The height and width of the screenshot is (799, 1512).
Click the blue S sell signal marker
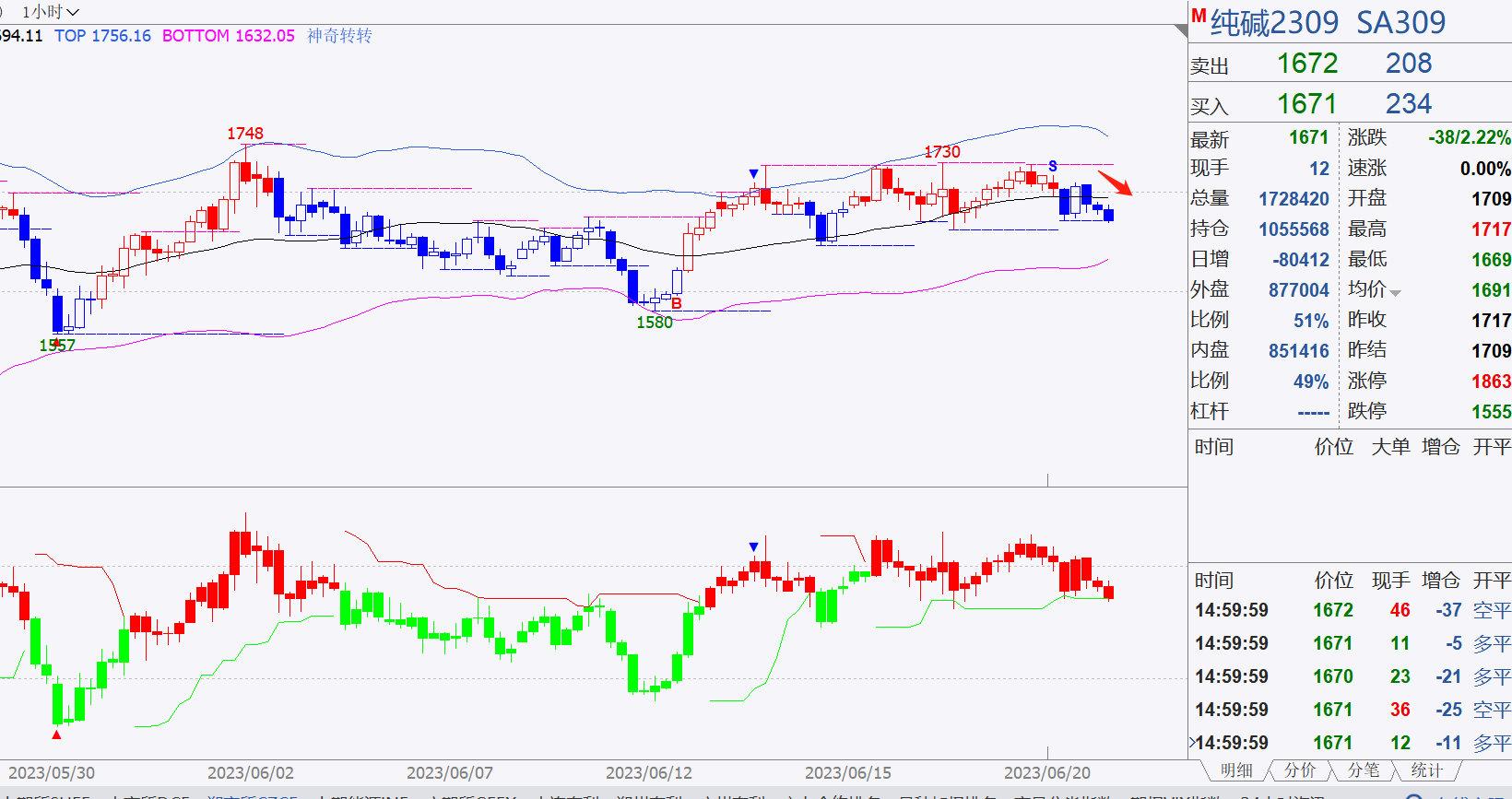click(x=1053, y=167)
